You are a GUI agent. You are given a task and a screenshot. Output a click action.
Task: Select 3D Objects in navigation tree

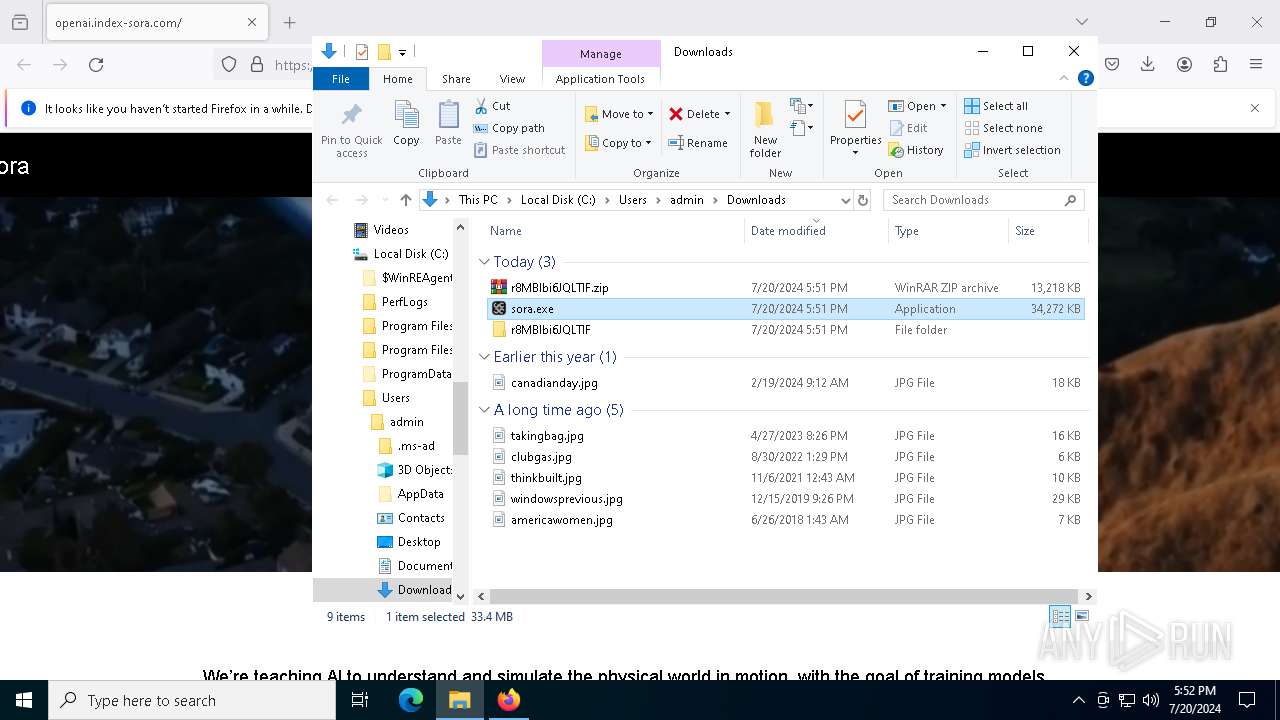click(424, 470)
